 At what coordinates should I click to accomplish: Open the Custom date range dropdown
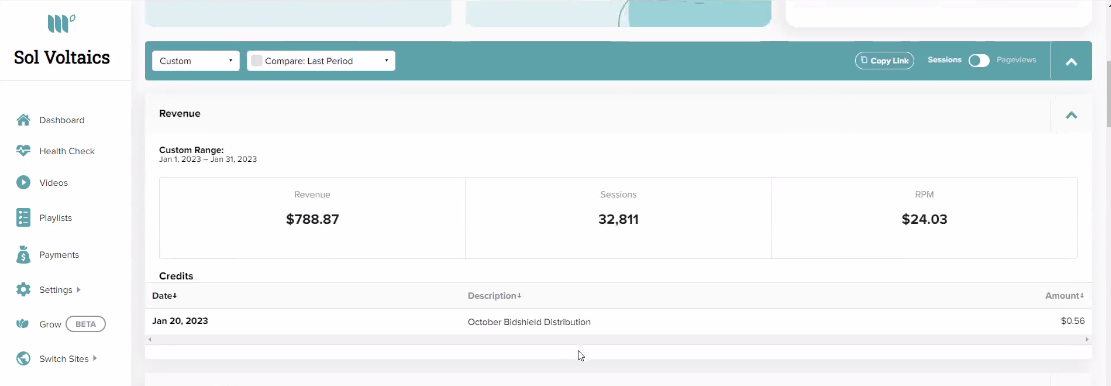click(x=196, y=61)
